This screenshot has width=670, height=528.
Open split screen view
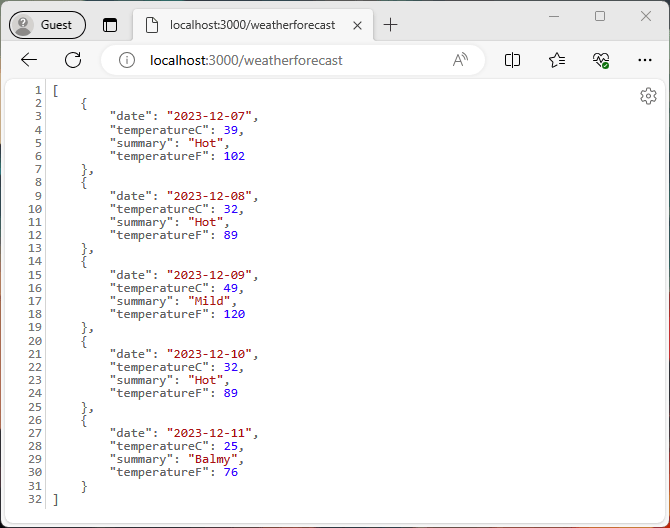coord(512,60)
